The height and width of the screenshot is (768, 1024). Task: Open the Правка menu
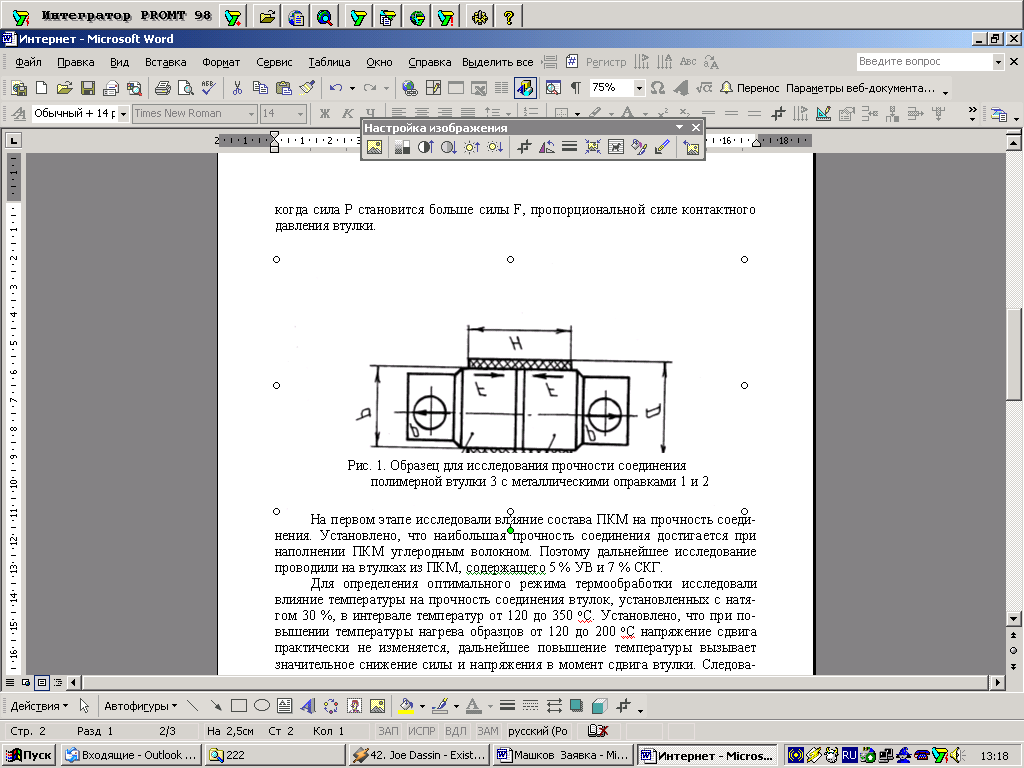[x=76, y=62]
